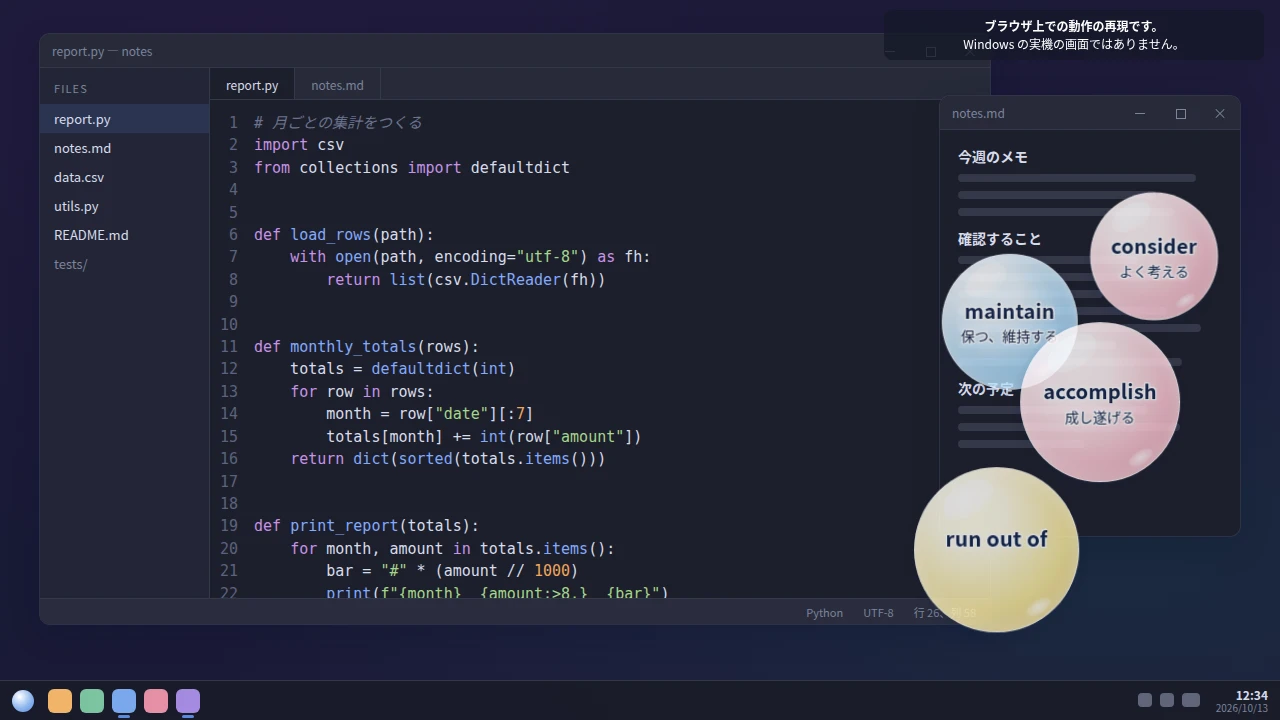Close the notes.md floating window
The image size is (1280, 720).
click(1220, 114)
